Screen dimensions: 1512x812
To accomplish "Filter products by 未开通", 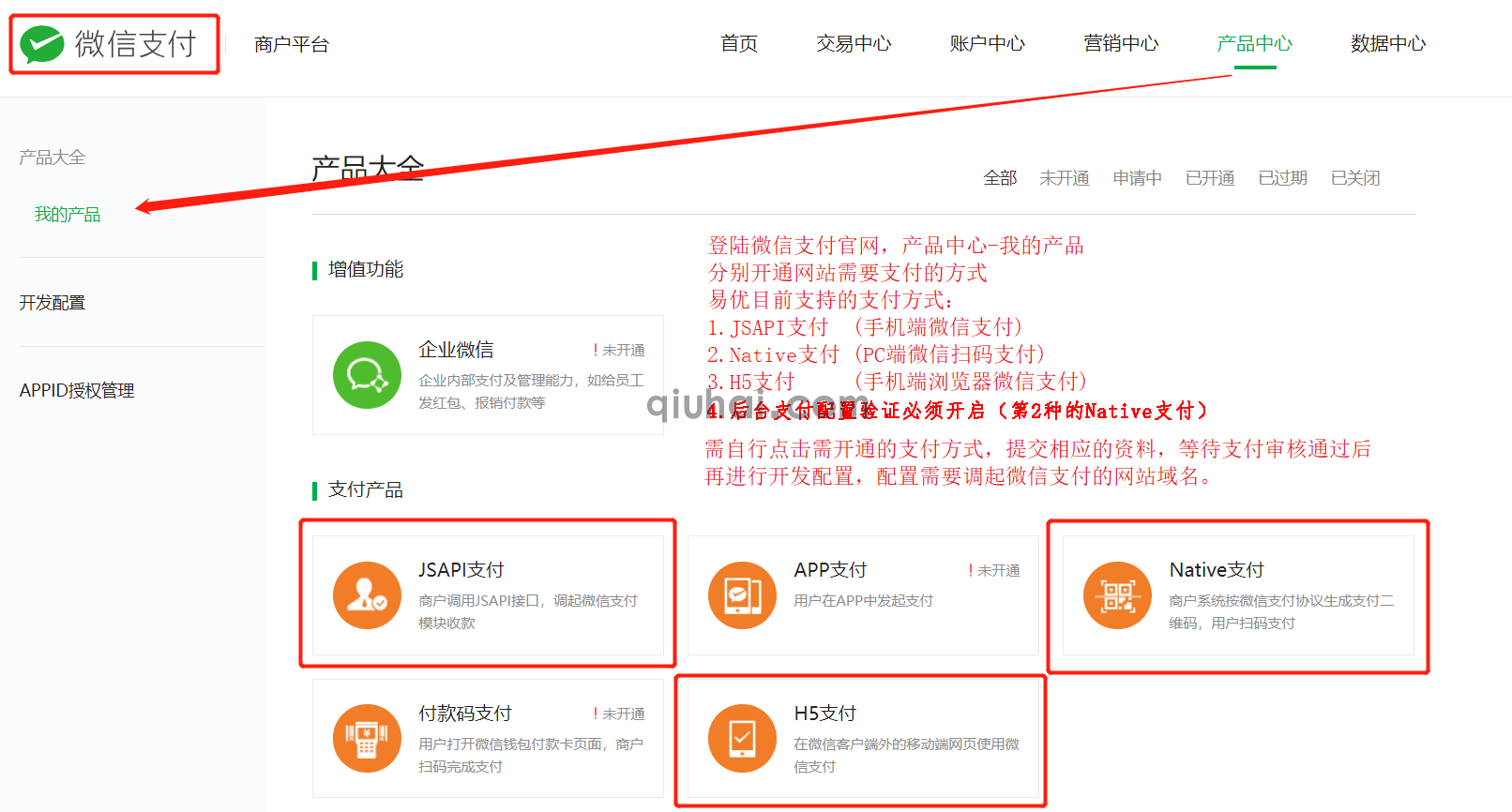I will [1064, 178].
